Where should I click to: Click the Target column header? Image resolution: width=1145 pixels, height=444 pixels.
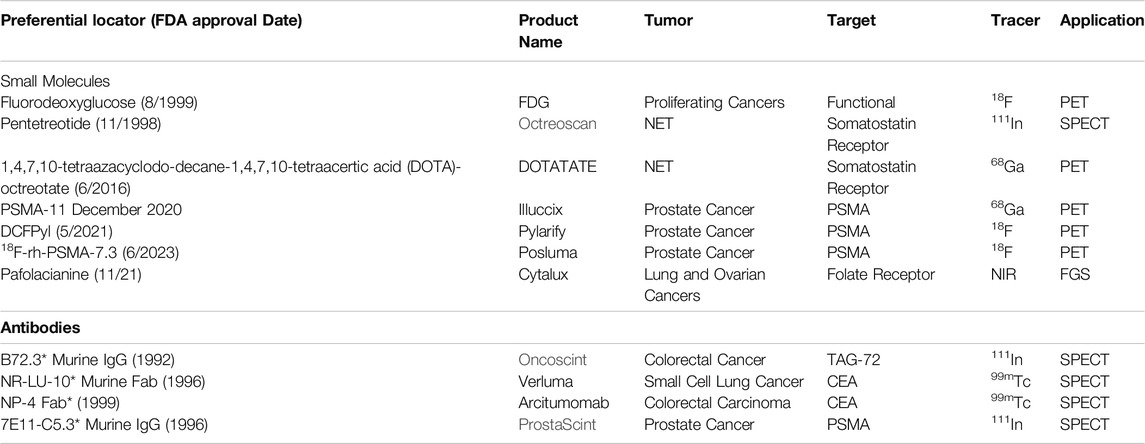pos(849,20)
